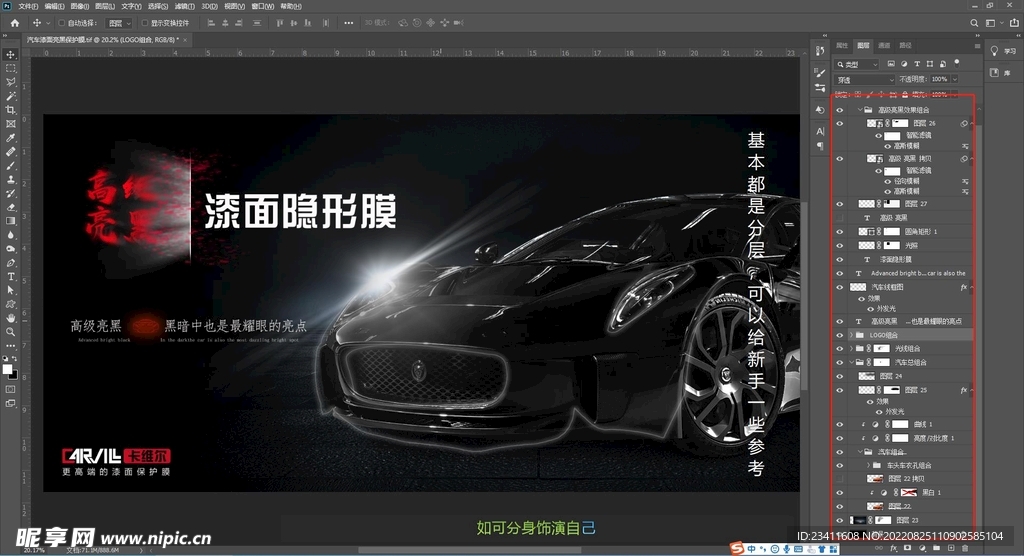Select the Hand tool
This screenshot has width=1024, height=556.
pos(11,317)
